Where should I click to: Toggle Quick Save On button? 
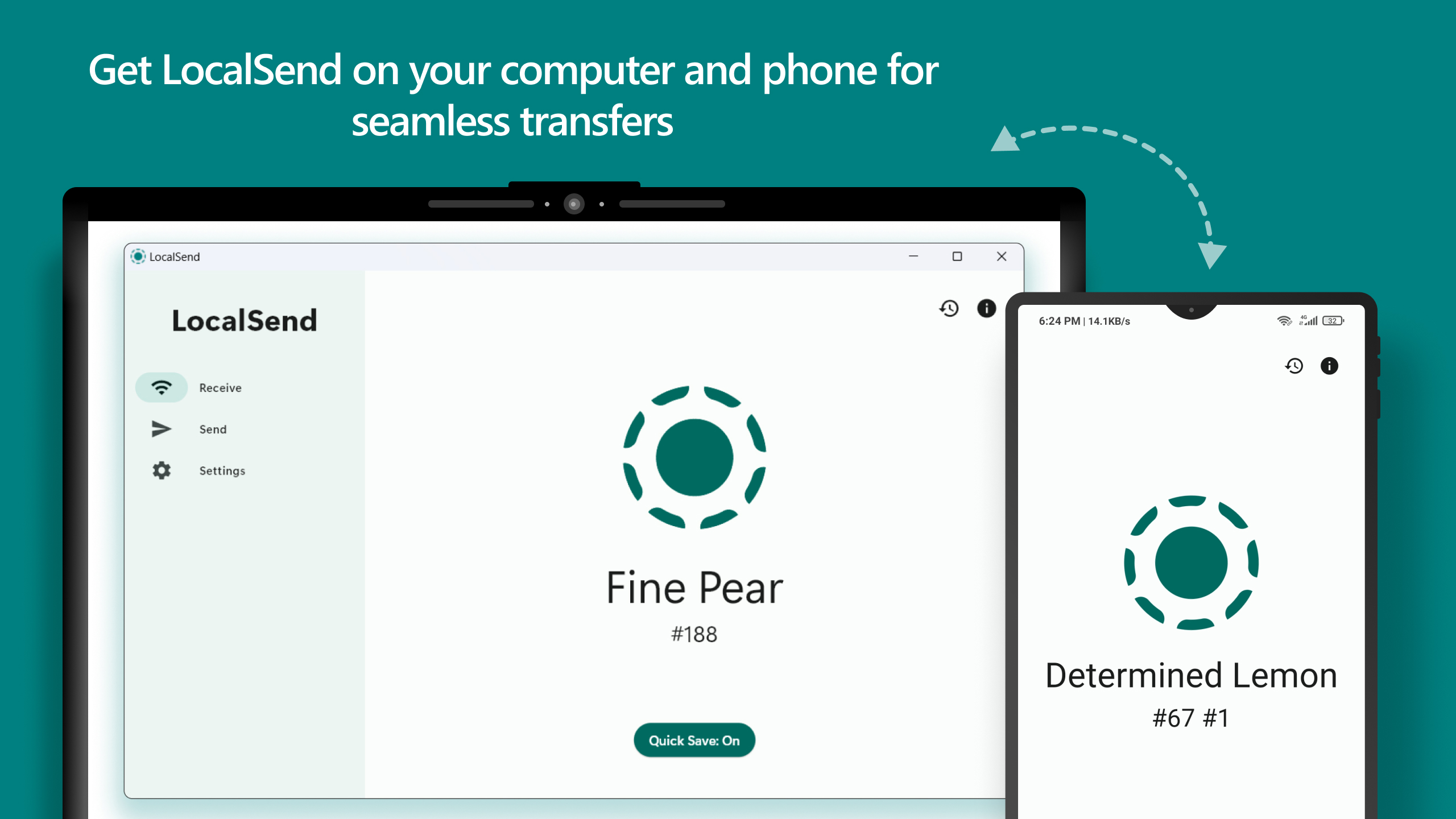pos(694,740)
